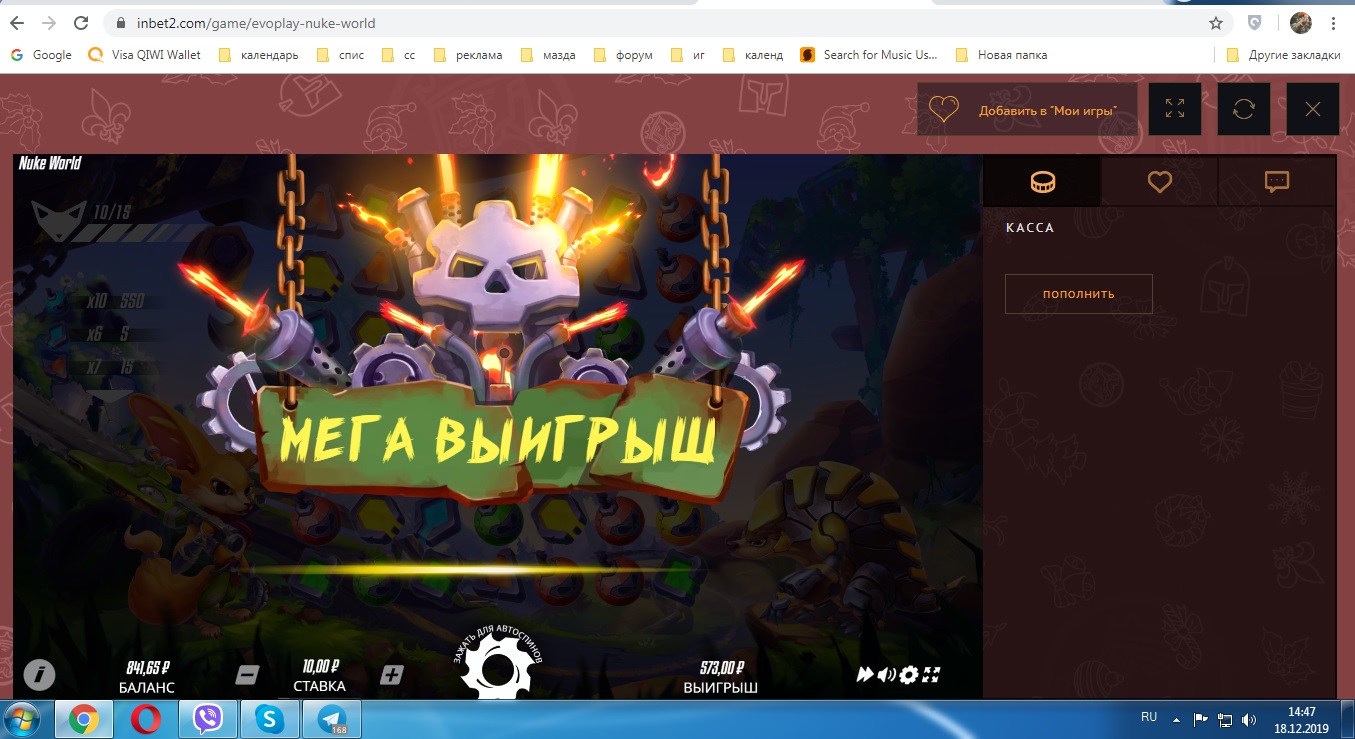1355x739 pixels.
Task: Open the 'форум' bookmark folder
Action: (622, 55)
